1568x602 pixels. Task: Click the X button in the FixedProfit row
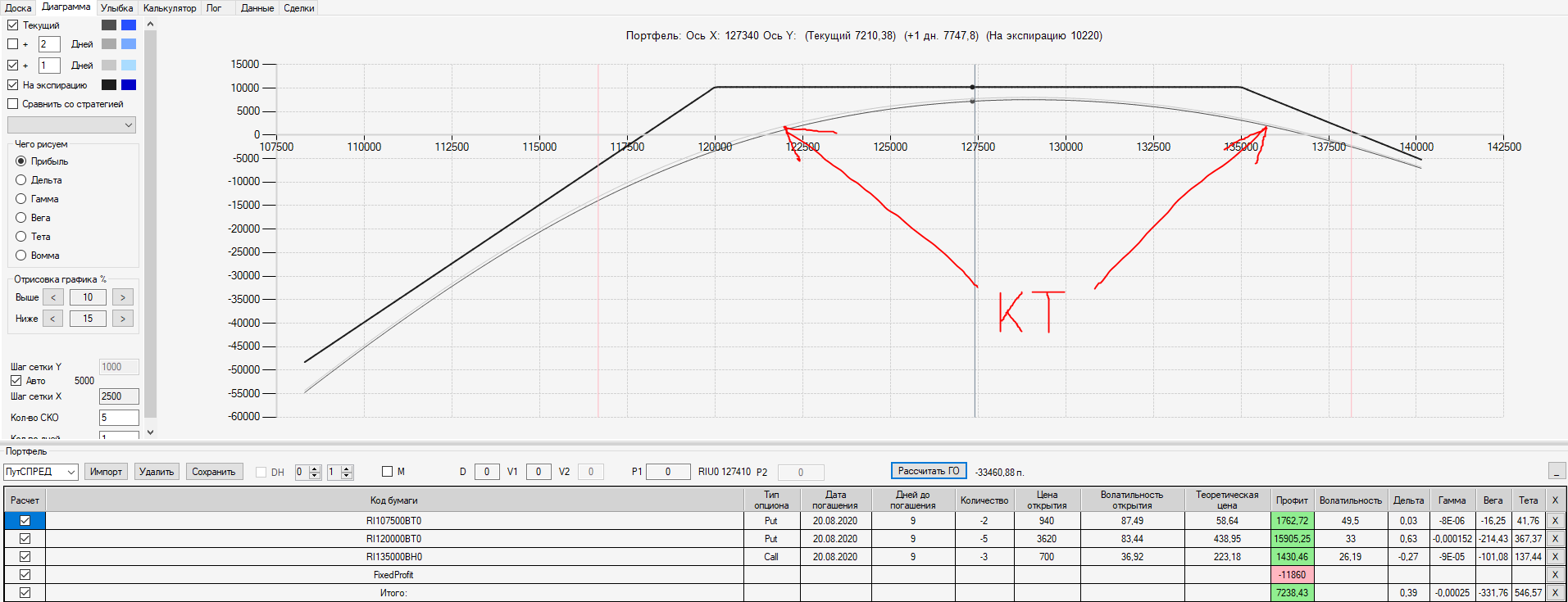1555,575
